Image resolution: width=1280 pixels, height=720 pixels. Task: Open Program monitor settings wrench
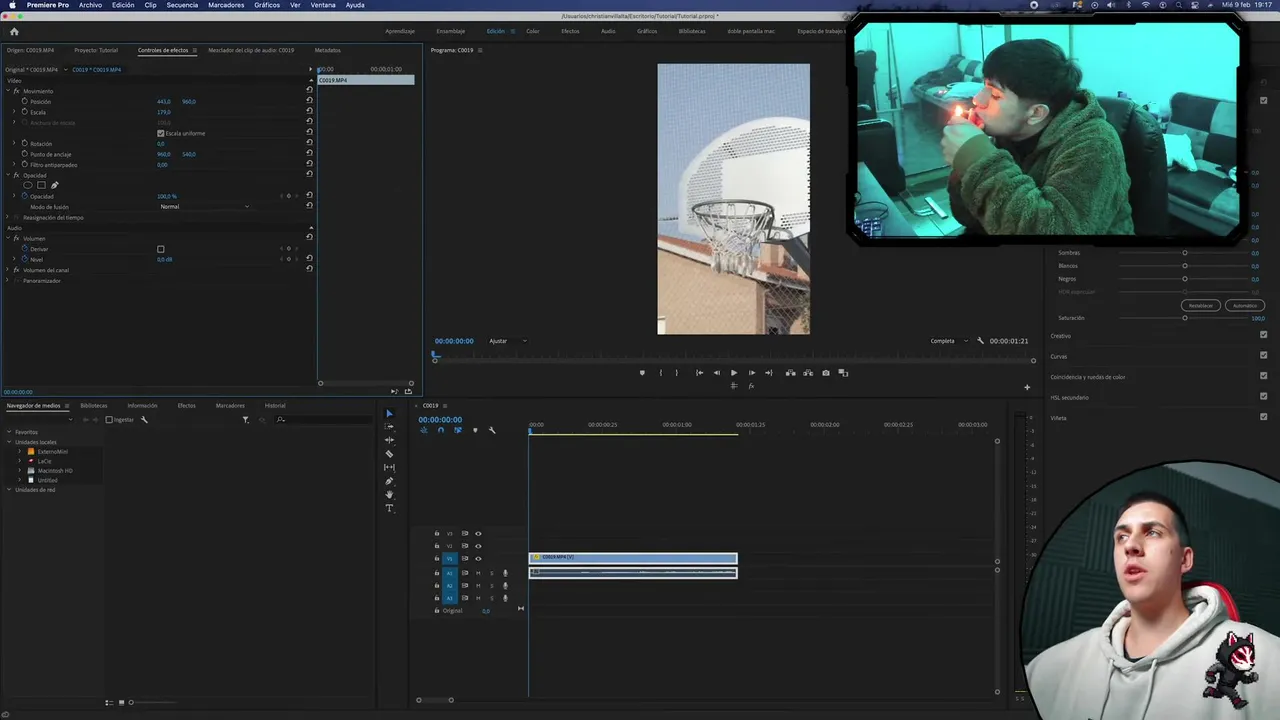click(980, 341)
